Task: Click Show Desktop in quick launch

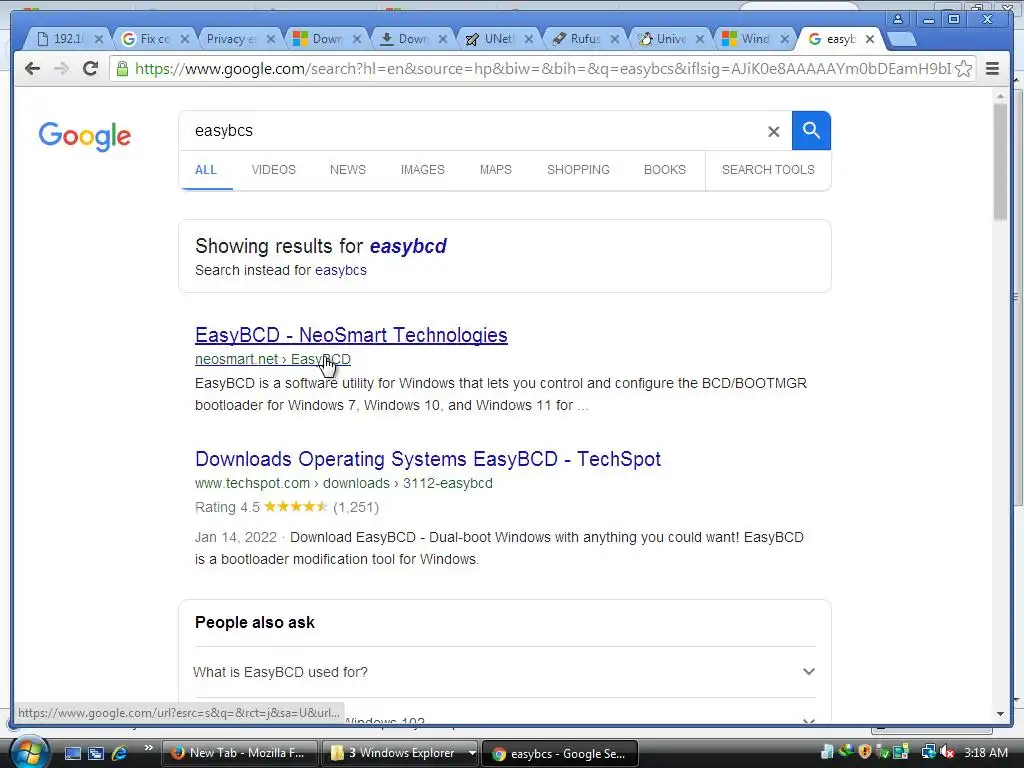Action: (72, 753)
